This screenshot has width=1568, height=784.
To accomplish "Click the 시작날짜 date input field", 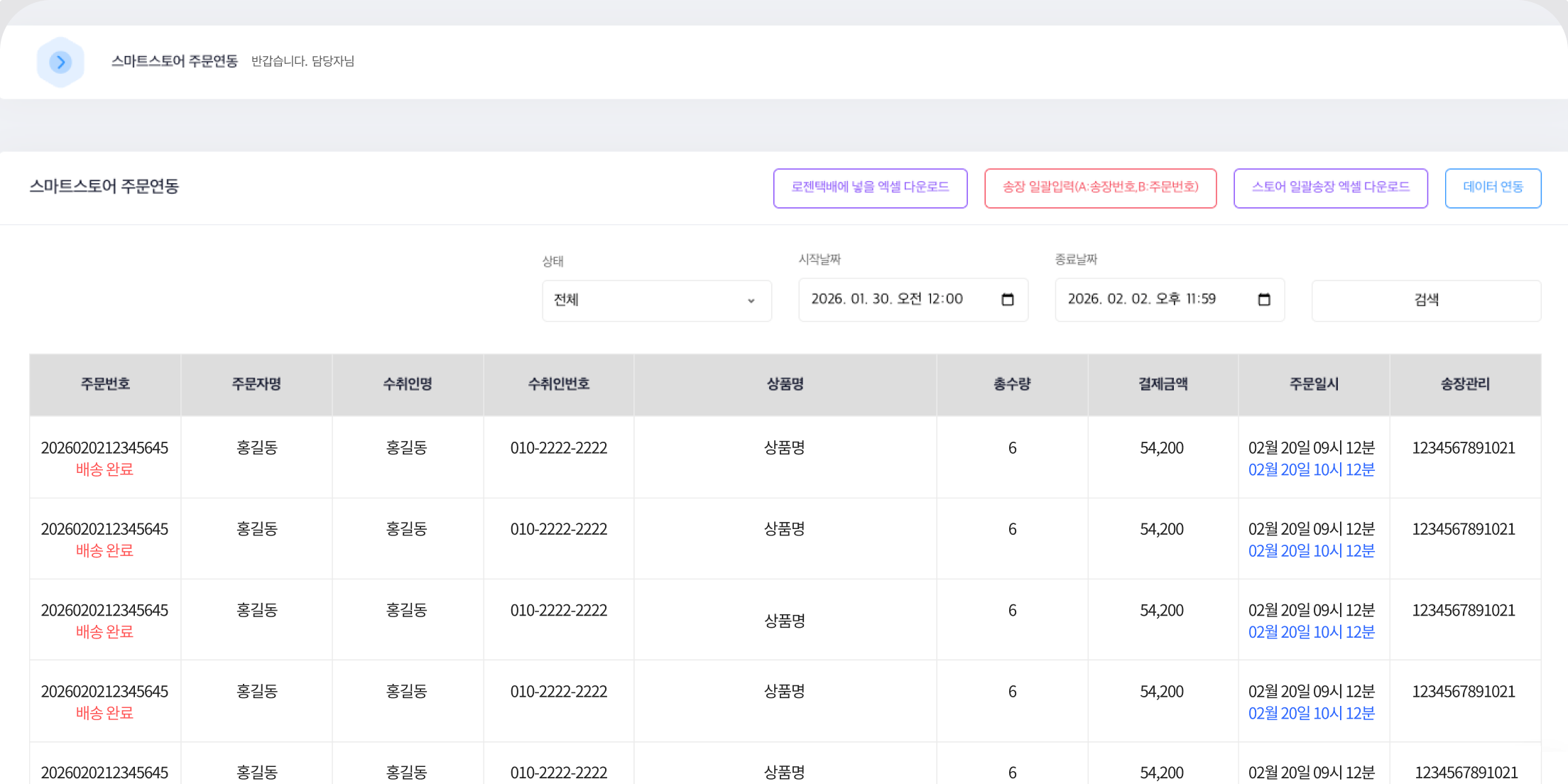I will click(913, 300).
